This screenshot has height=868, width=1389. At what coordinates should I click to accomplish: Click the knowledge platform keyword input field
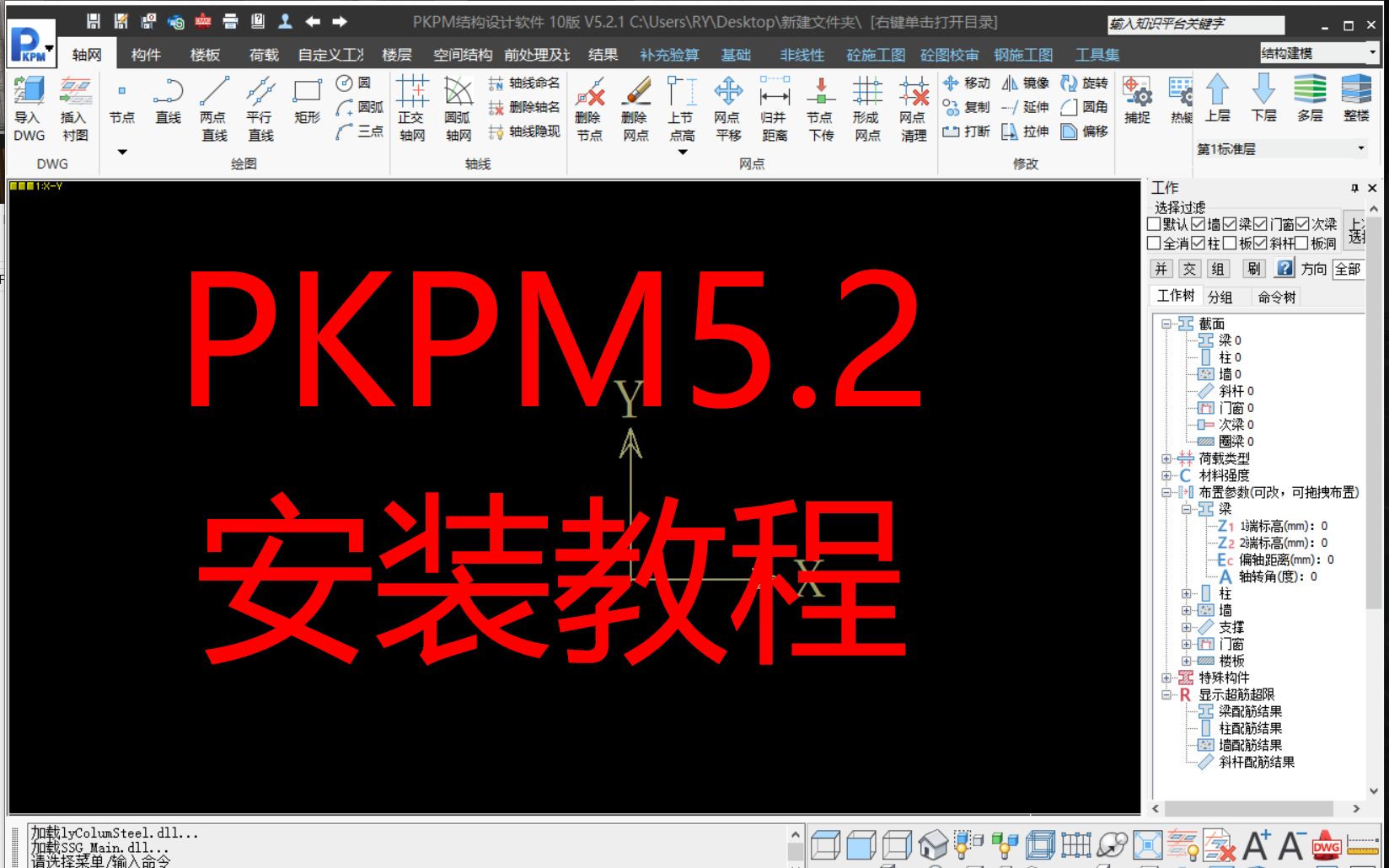1197,23
